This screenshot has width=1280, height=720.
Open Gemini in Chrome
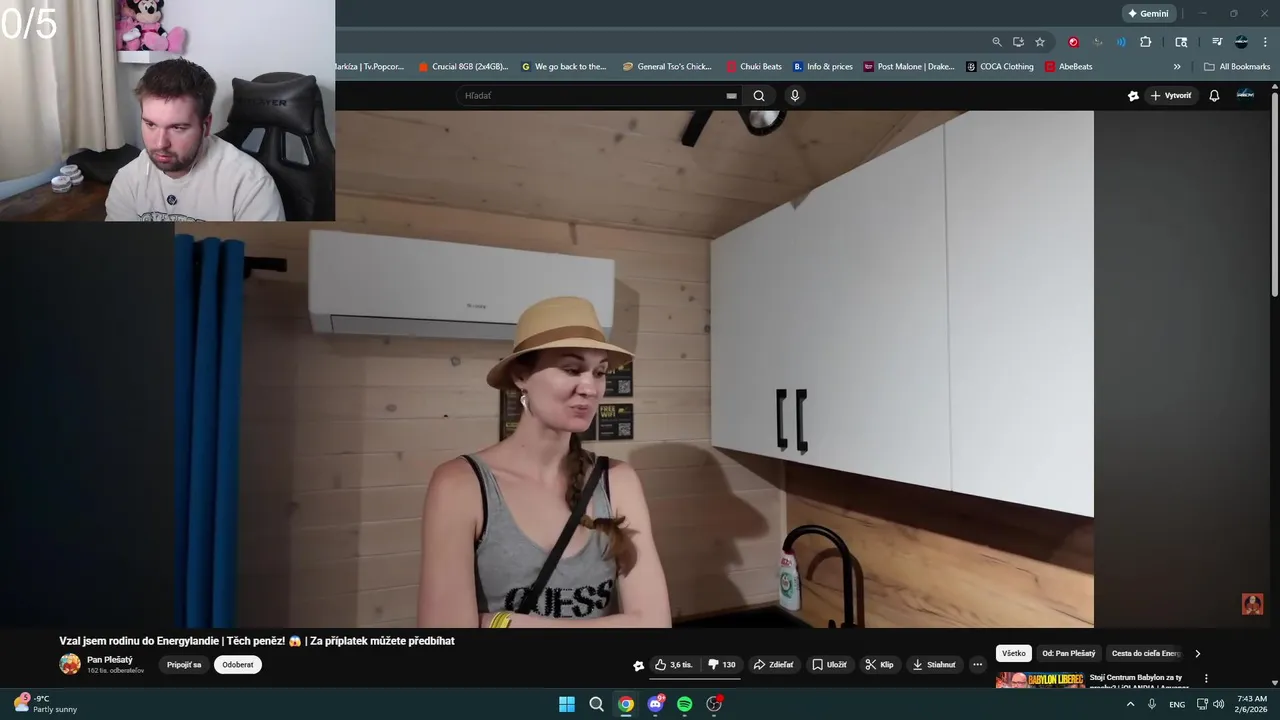pyautogui.click(x=1148, y=14)
